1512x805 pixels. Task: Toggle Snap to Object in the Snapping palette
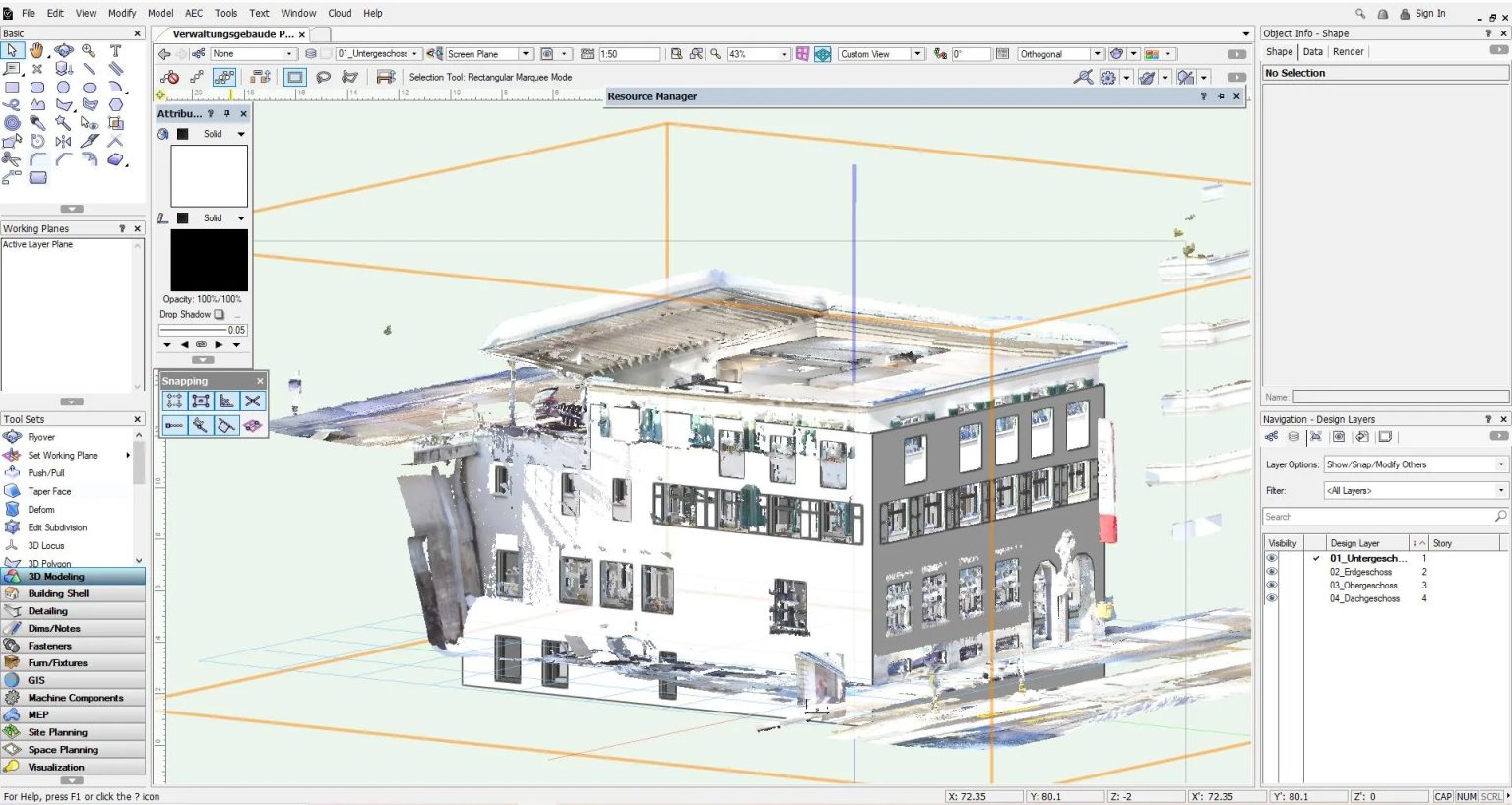coord(200,401)
